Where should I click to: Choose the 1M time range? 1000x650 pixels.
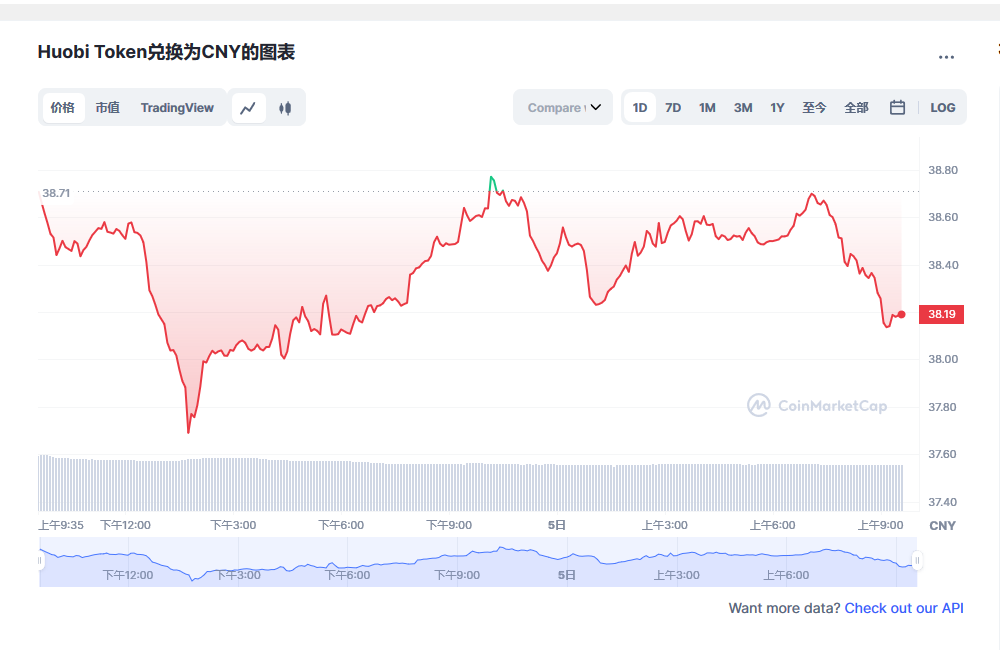(707, 108)
